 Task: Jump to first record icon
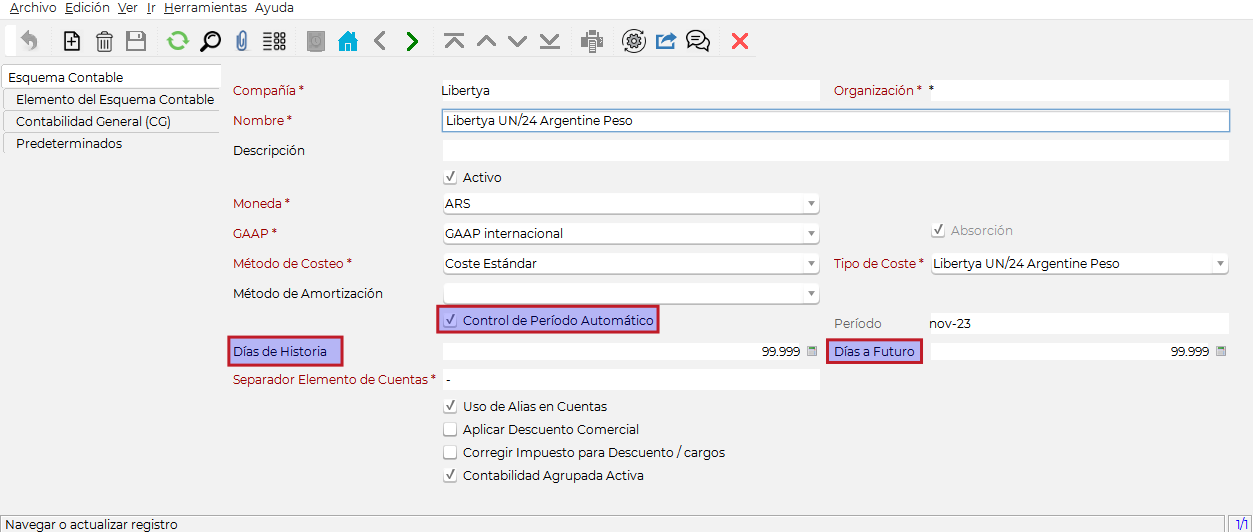click(x=454, y=41)
